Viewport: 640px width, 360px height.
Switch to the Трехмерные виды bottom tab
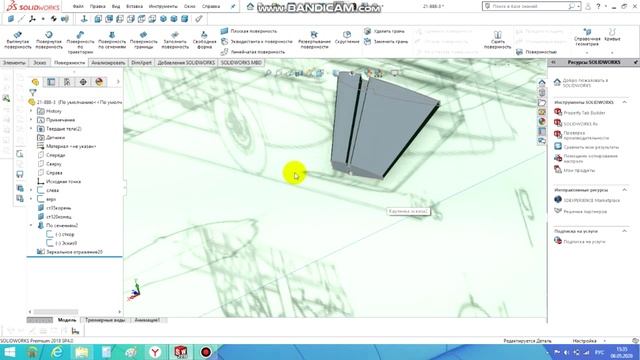[x=105, y=320]
